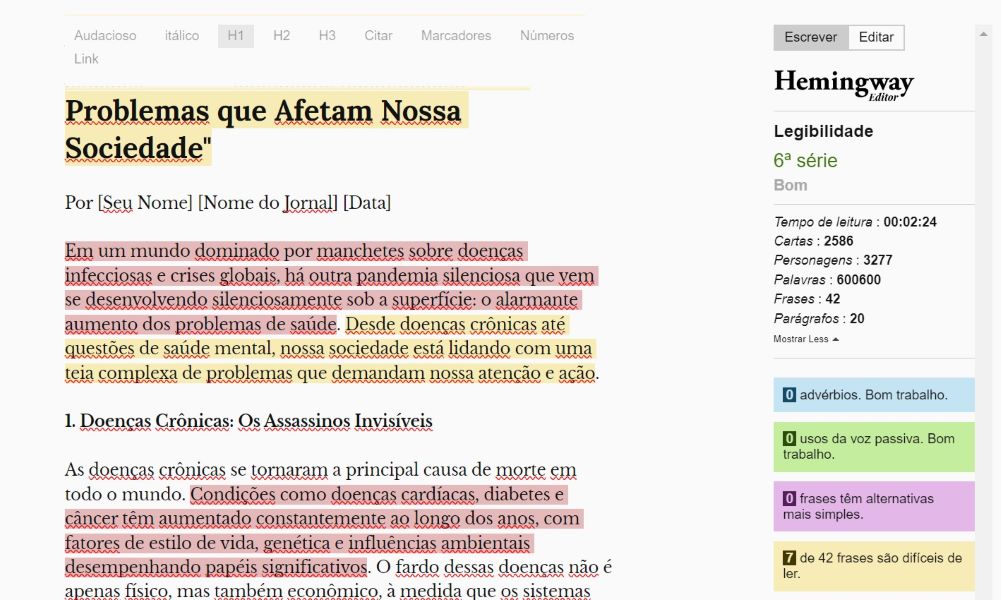Image resolution: width=1001 pixels, height=600 pixels.
Task: Select the advérbios blue summary box
Action: [x=874, y=394]
